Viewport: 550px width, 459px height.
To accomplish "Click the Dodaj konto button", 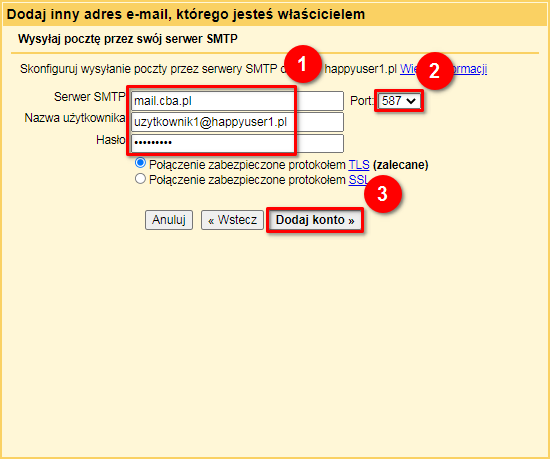I will [x=315, y=220].
